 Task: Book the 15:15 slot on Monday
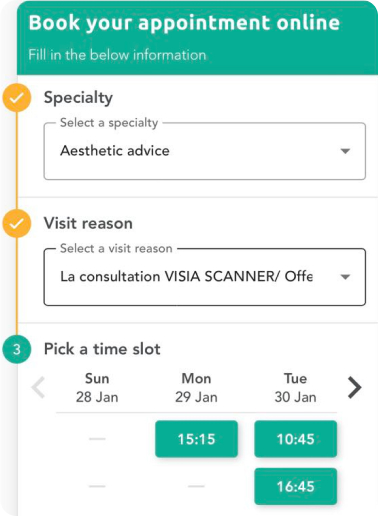(x=196, y=439)
